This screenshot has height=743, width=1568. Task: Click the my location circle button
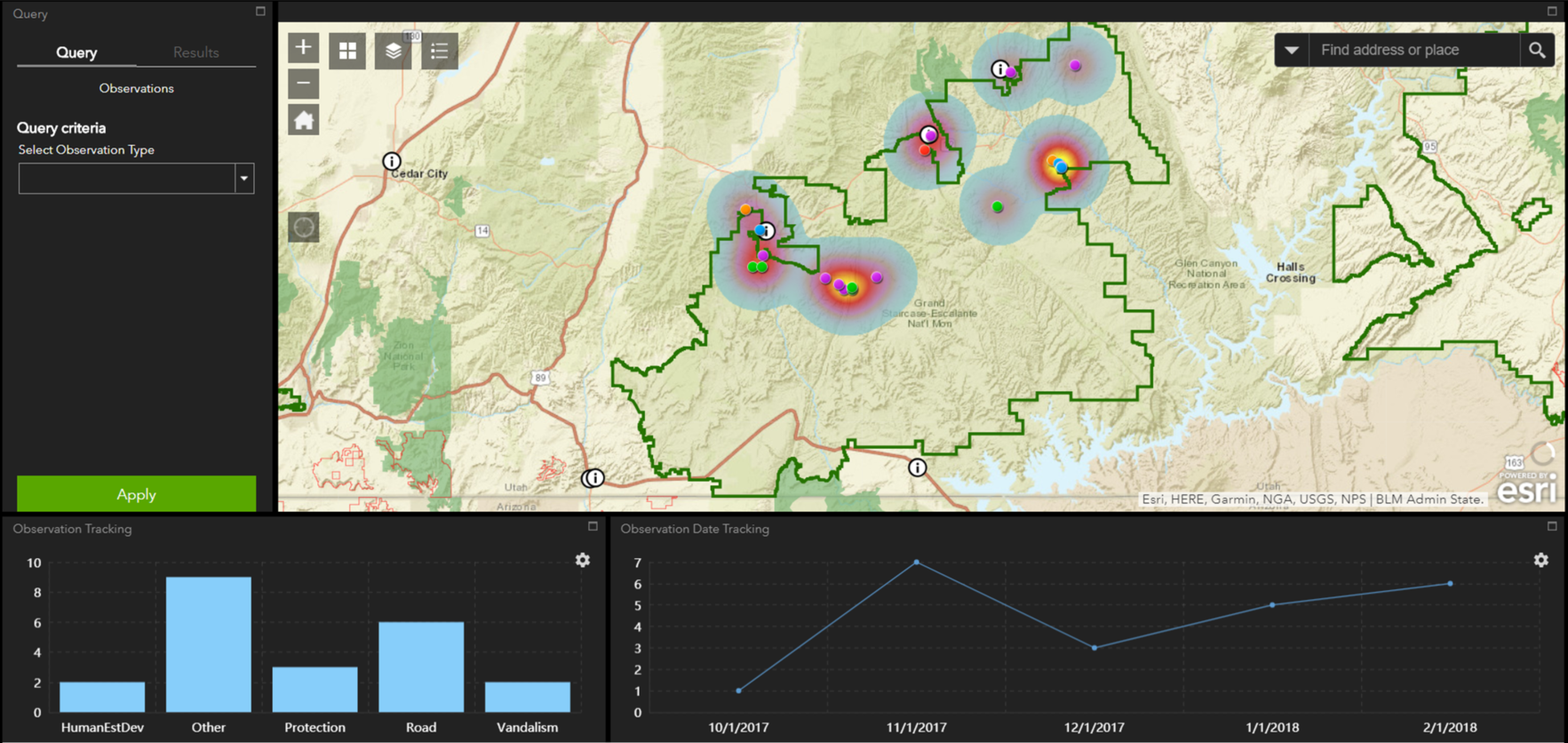(x=303, y=228)
